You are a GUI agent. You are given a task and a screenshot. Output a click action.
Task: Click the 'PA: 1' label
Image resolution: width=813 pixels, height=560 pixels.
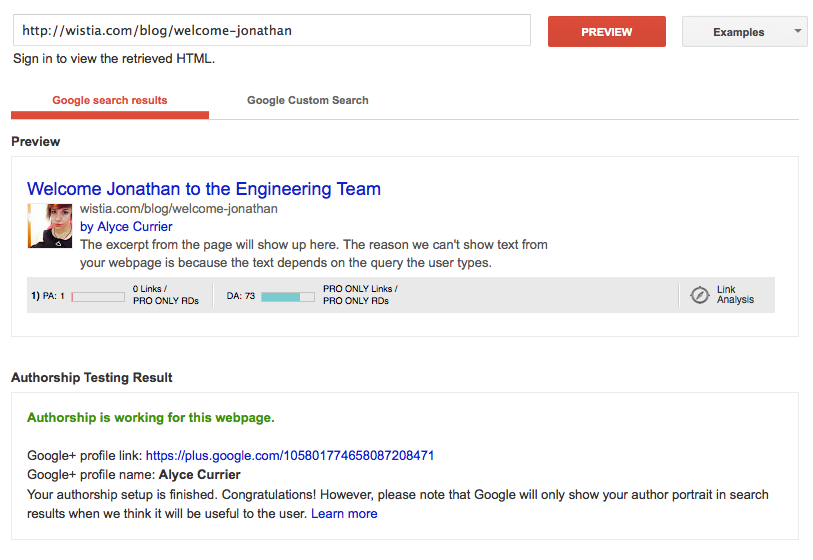click(x=53, y=296)
